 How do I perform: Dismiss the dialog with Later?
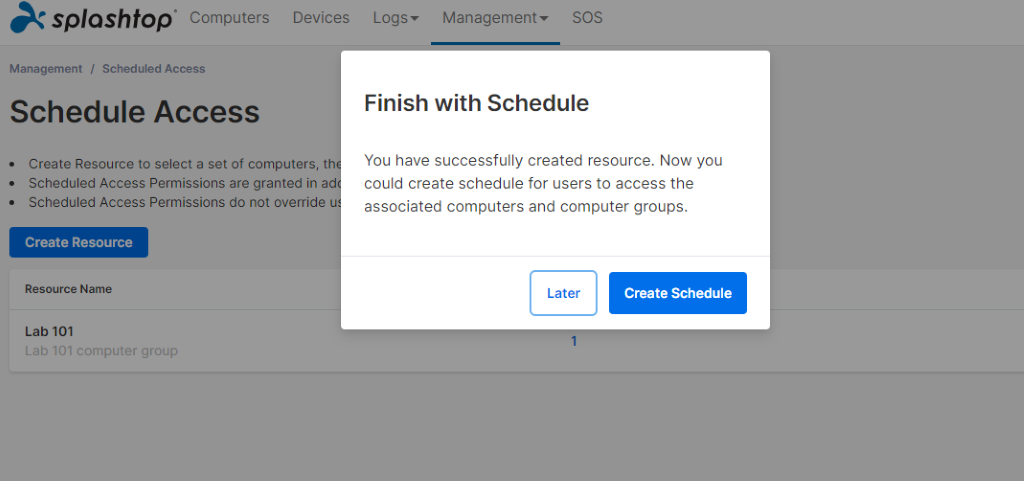[564, 293]
